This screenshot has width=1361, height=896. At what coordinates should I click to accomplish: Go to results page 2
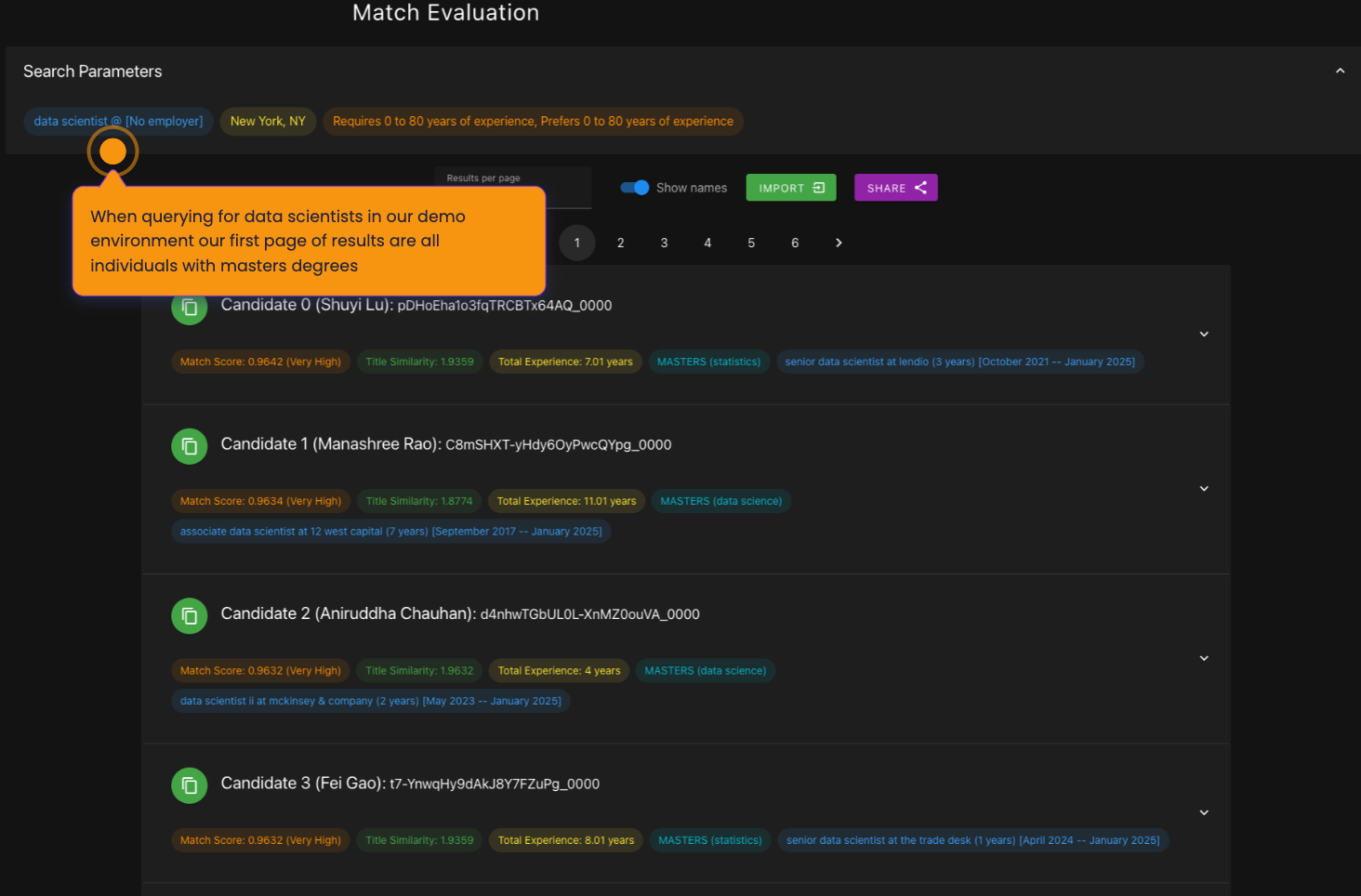(x=621, y=243)
